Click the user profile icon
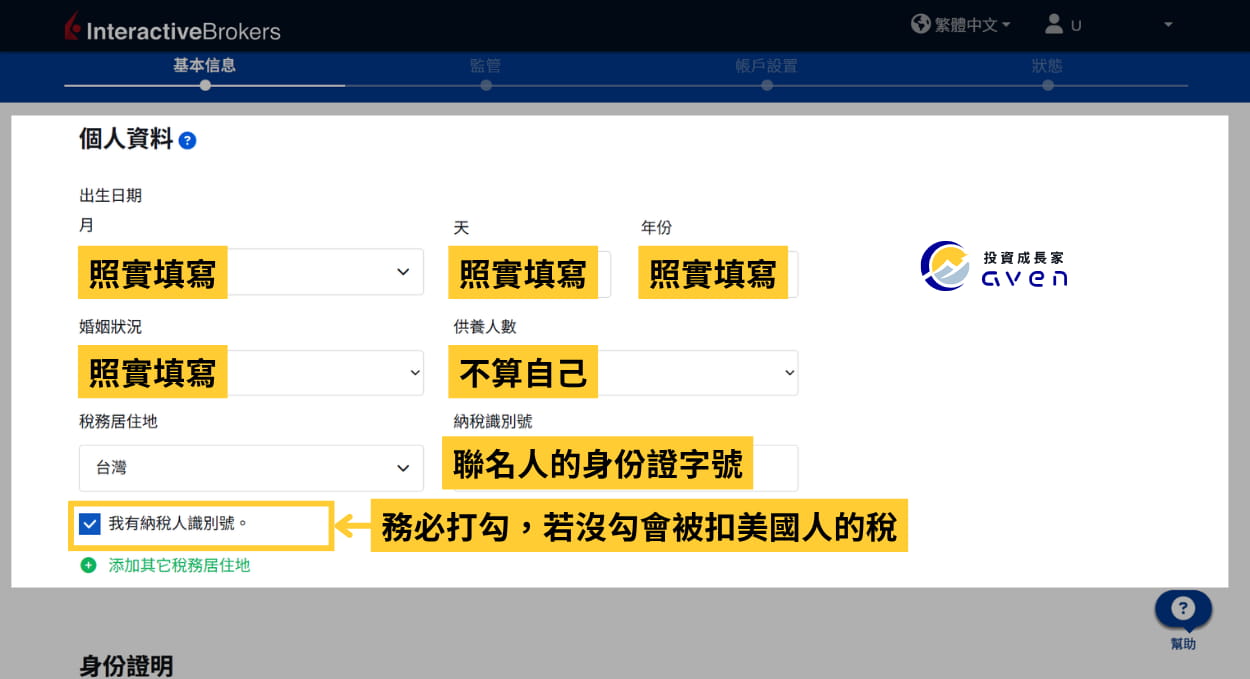This screenshot has width=1250, height=679. pyautogui.click(x=1053, y=24)
